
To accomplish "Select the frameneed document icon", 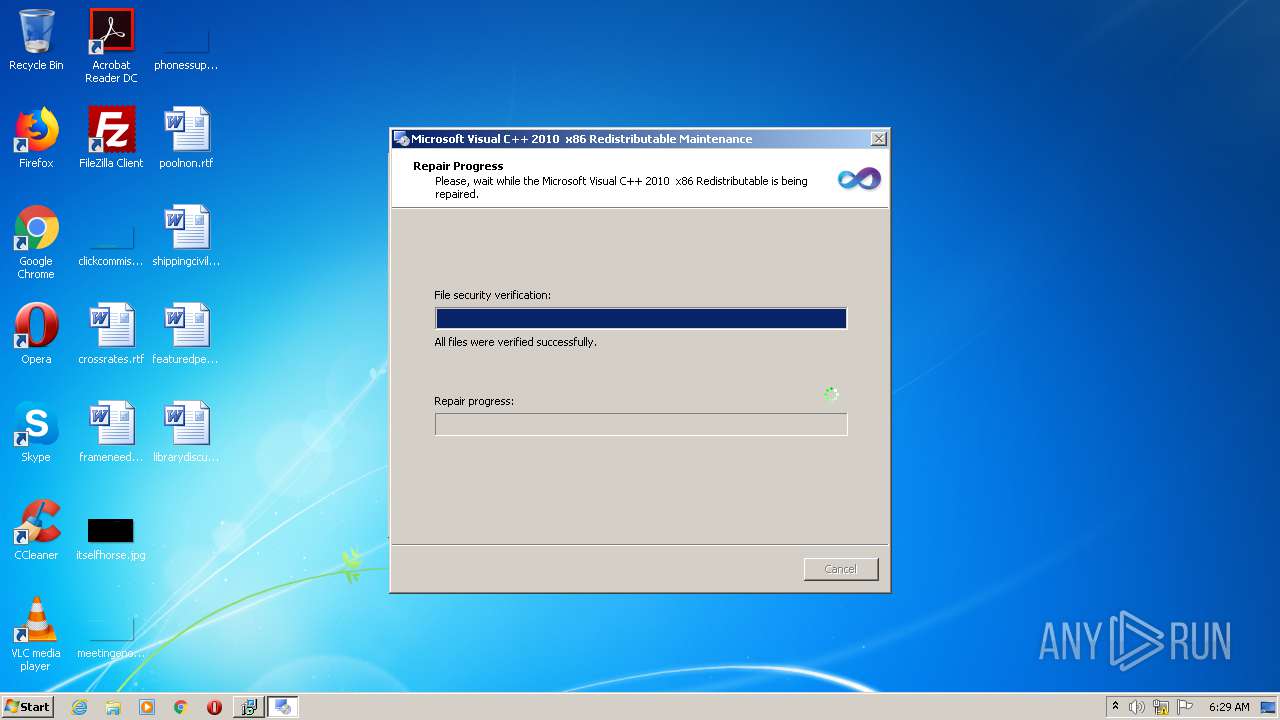I will pos(111,432).
